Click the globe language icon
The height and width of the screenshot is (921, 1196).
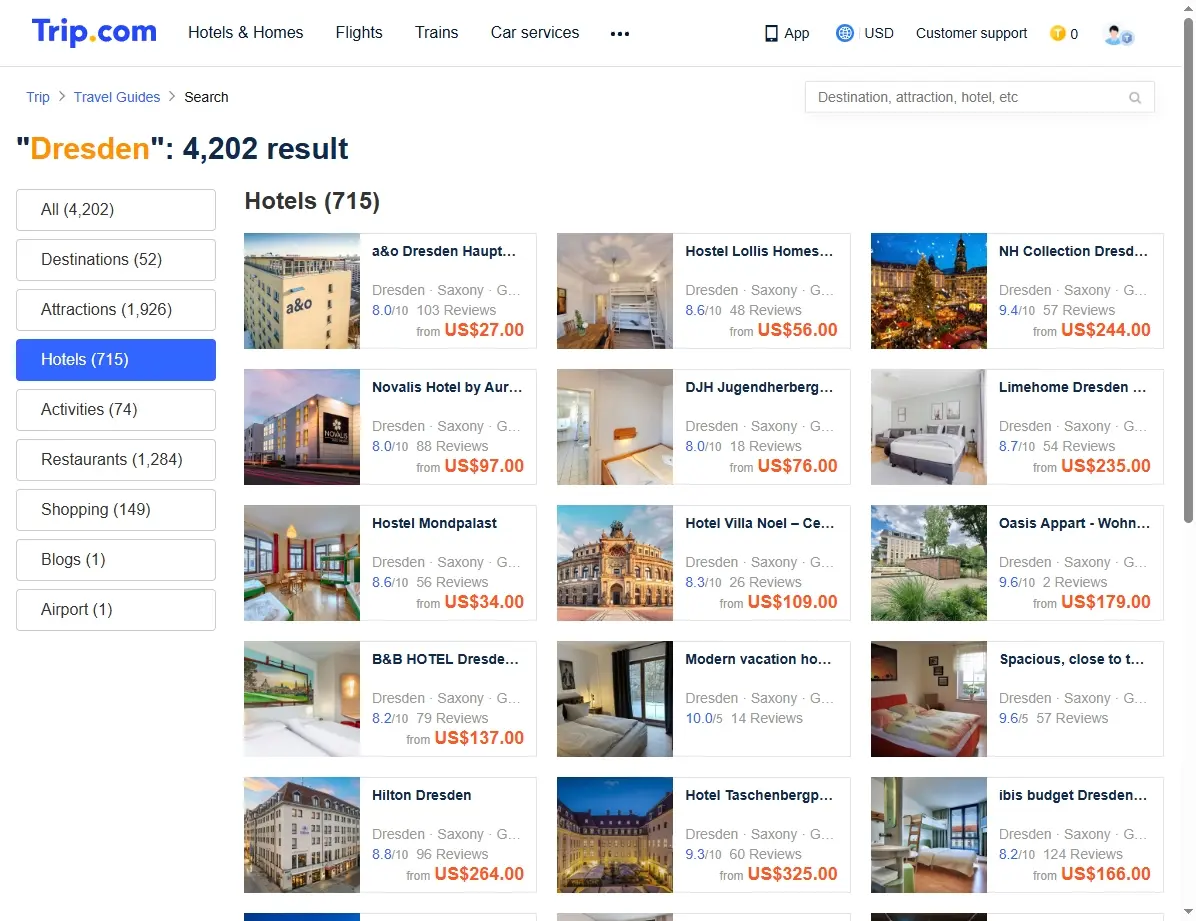tap(844, 33)
